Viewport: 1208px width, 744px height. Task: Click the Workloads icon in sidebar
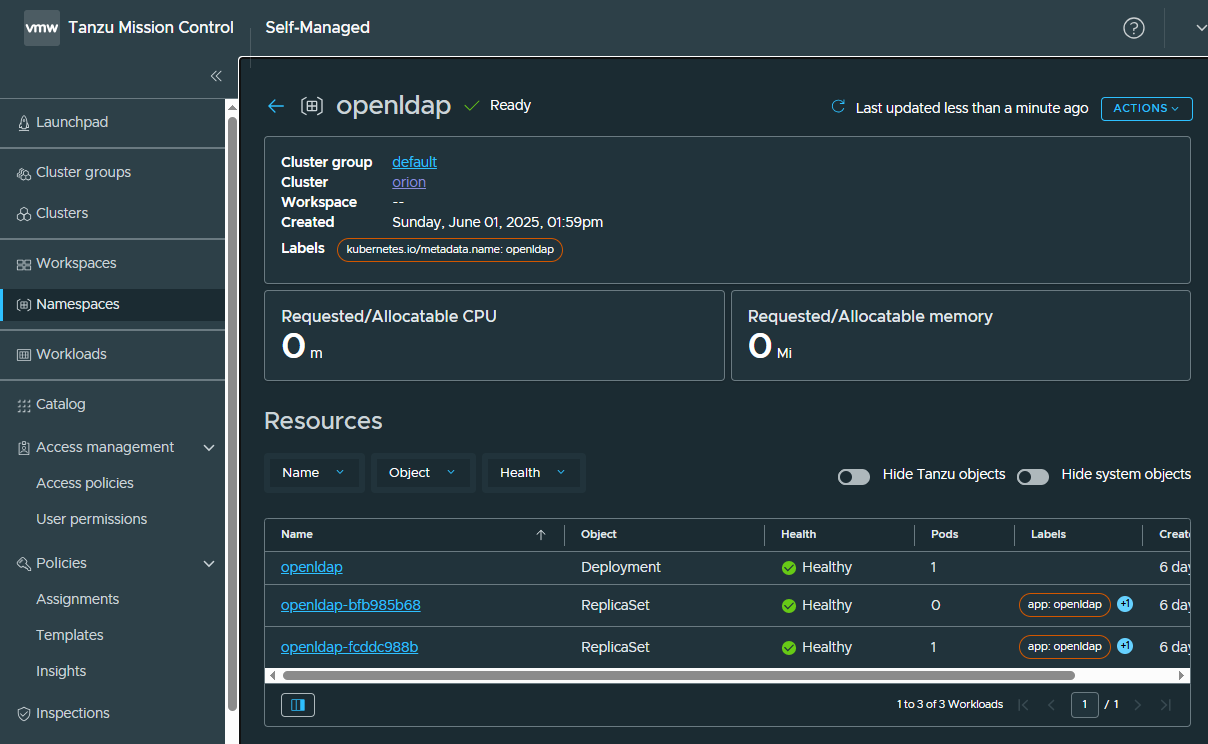click(x=24, y=355)
